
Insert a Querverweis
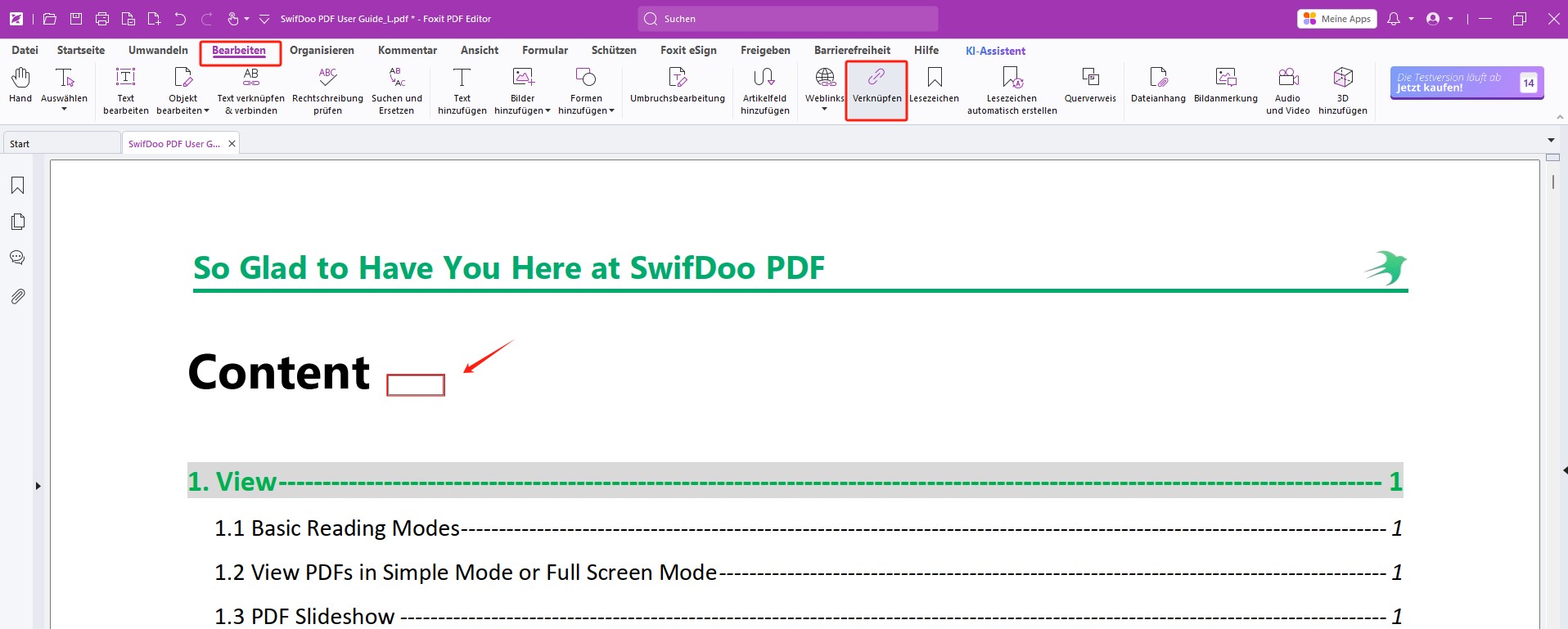coord(1090,85)
